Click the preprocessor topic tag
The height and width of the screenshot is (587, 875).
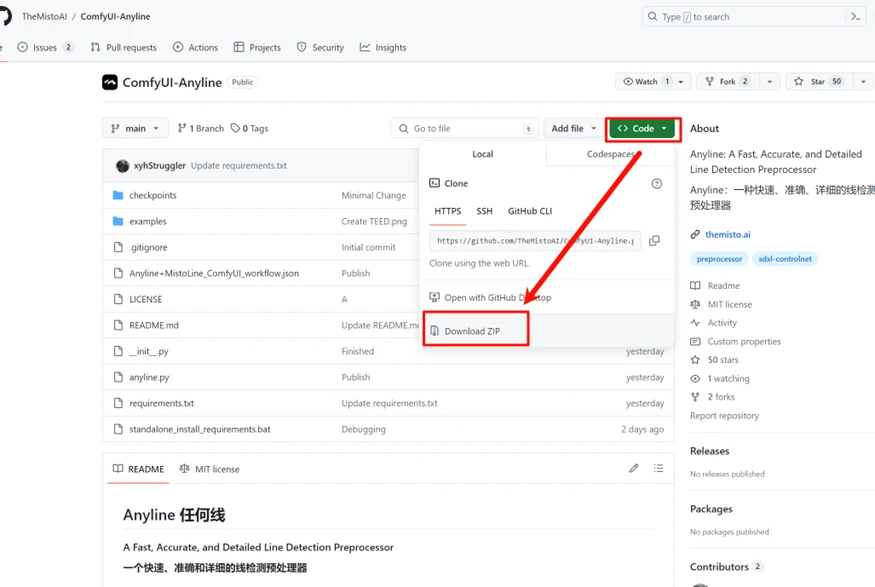point(719,259)
